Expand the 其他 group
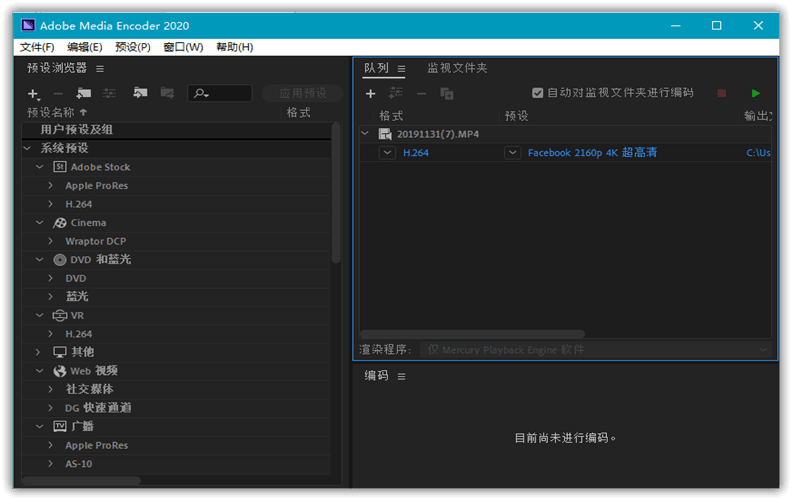Image resolution: width=792 pixels, height=500 pixels. [x=38, y=353]
